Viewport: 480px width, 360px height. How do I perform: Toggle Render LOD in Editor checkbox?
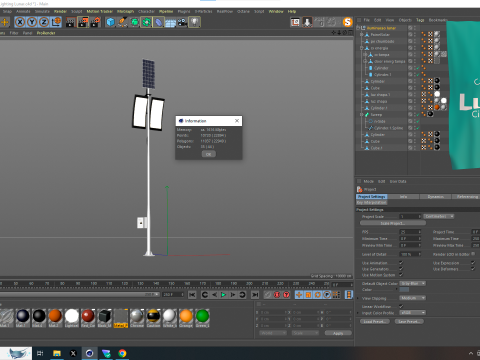click(x=473, y=254)
